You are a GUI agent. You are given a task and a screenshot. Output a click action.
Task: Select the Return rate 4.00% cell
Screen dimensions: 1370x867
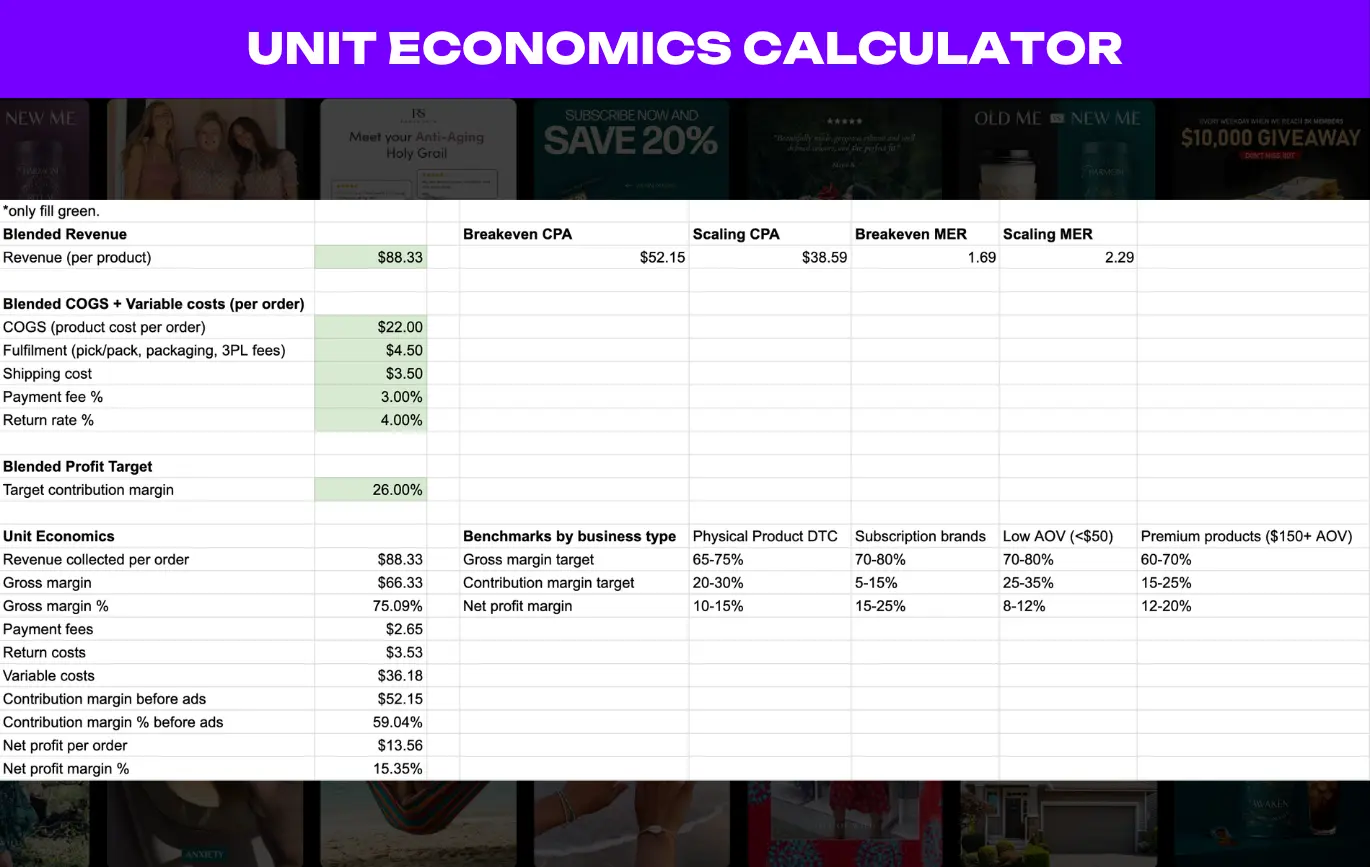point(371,420)
